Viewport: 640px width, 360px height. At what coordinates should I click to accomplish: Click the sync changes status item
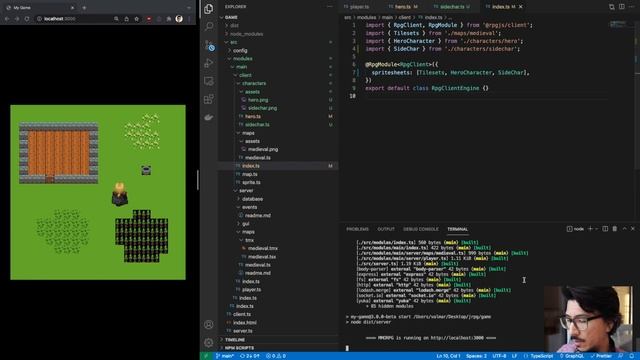pyautogui.click(x=249, y=356)
